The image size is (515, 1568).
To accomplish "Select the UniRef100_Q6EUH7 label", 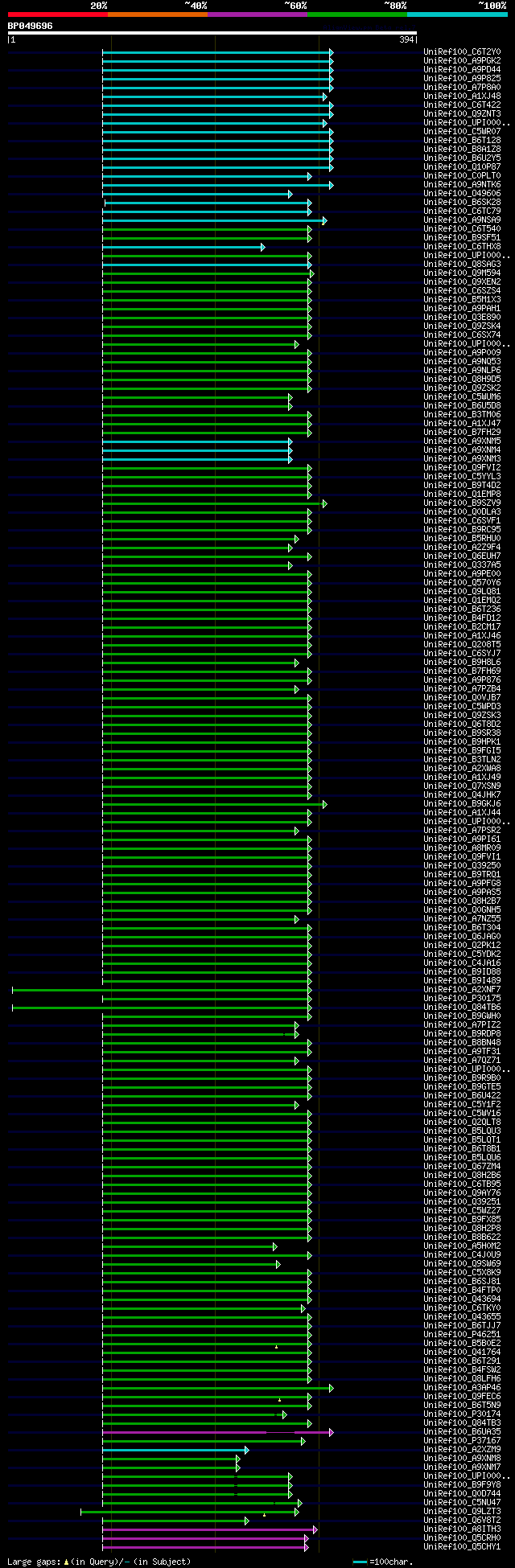I will (x=462, y=556).
